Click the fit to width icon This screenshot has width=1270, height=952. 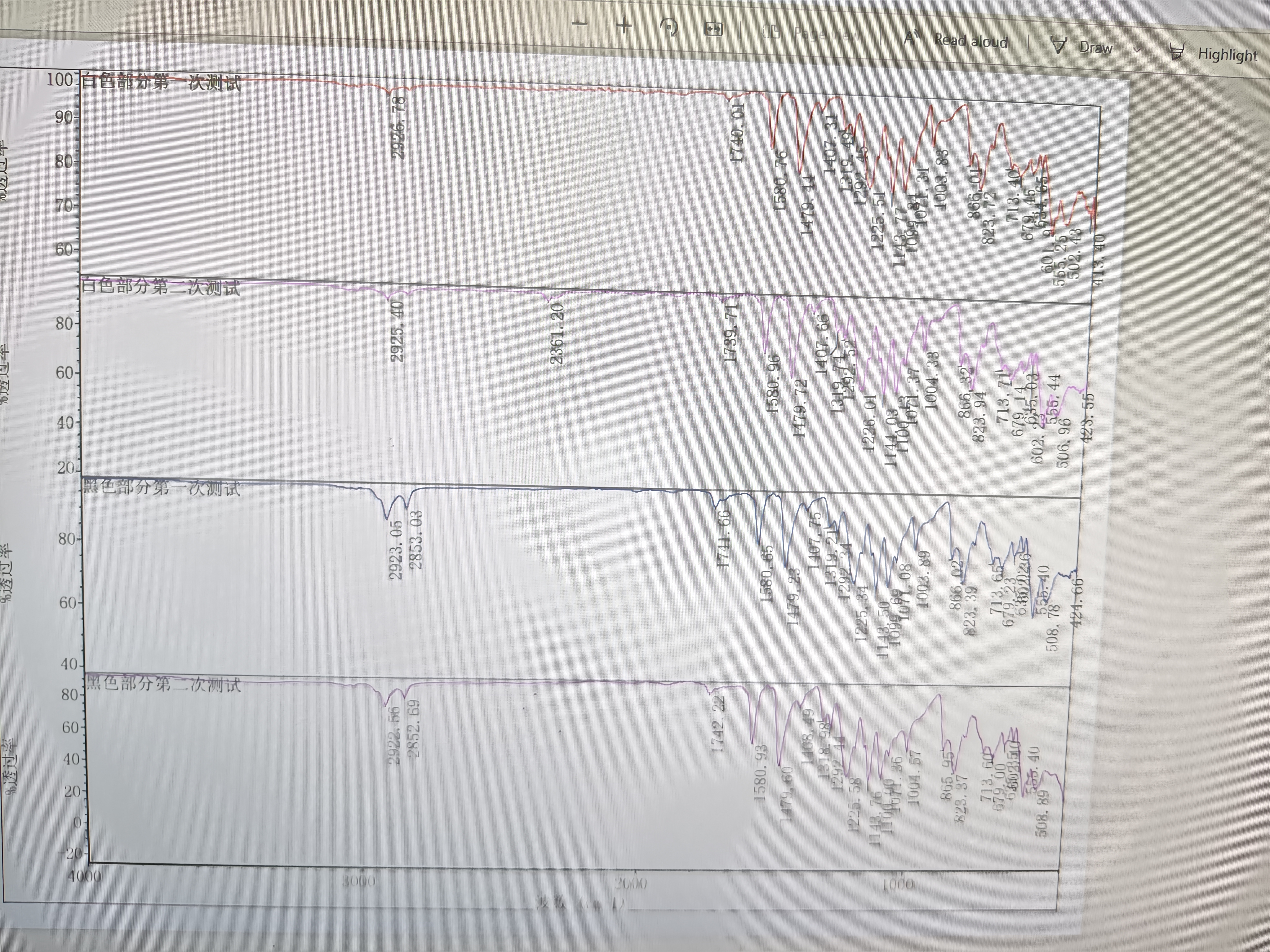pos(713,29)
